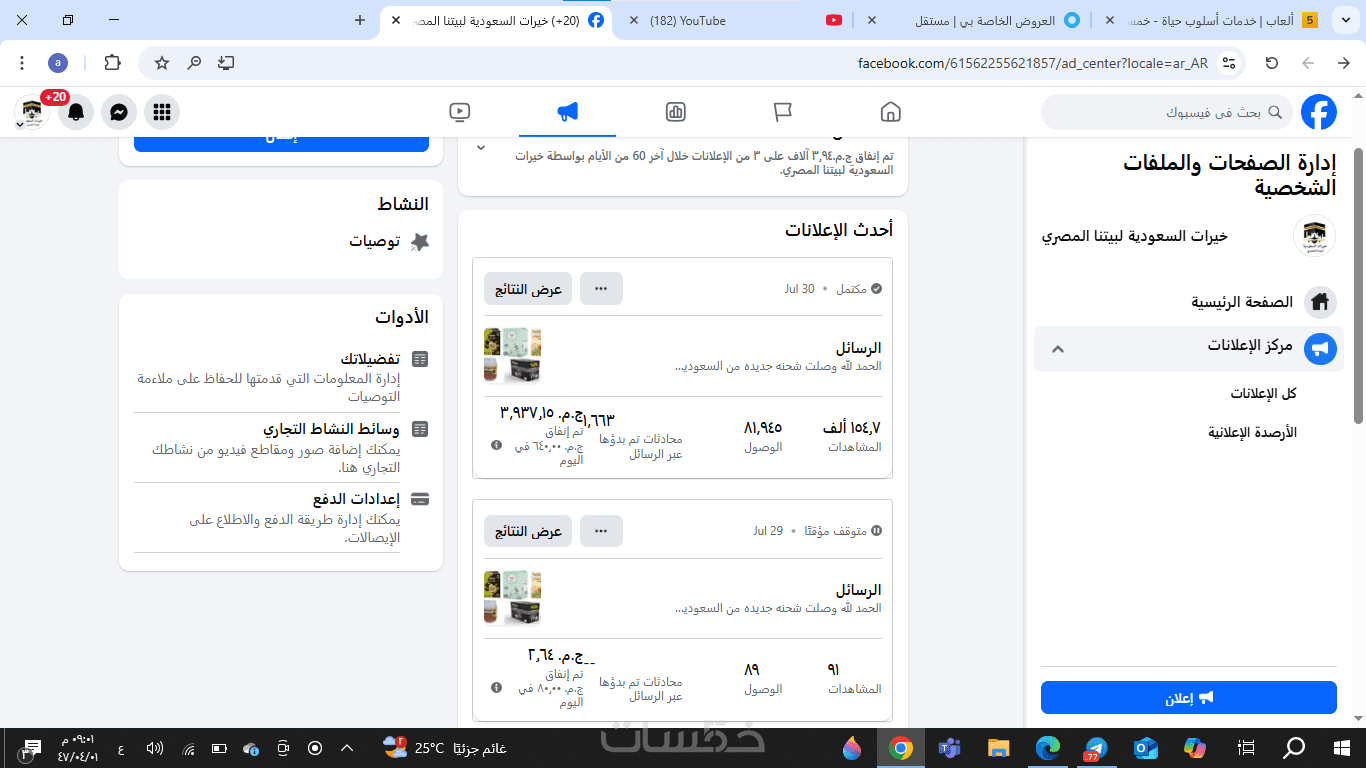Open Microsoft Teams from the taskbar
The image size is (1366, 768).
[x=949, y=748]
